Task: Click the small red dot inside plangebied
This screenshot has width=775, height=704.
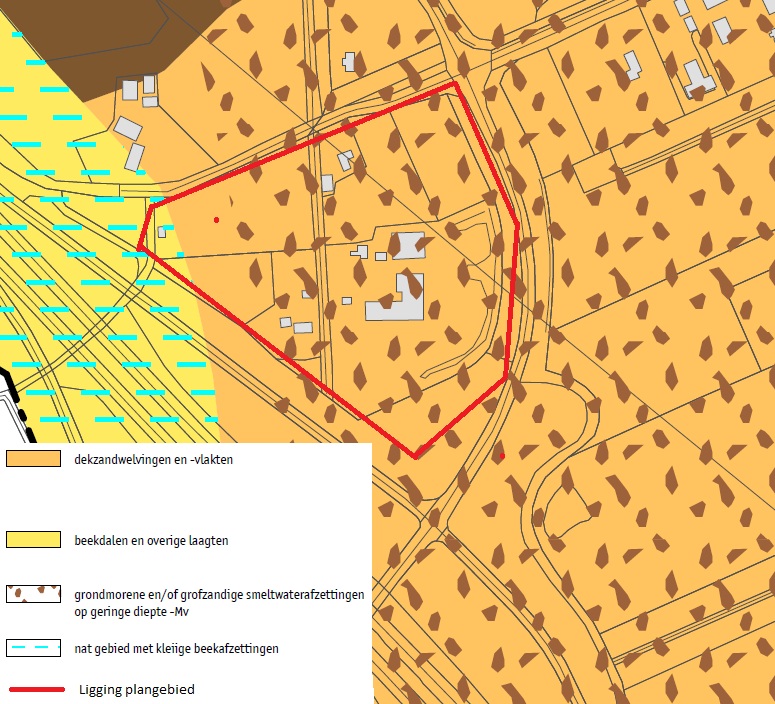Action: 216,220
